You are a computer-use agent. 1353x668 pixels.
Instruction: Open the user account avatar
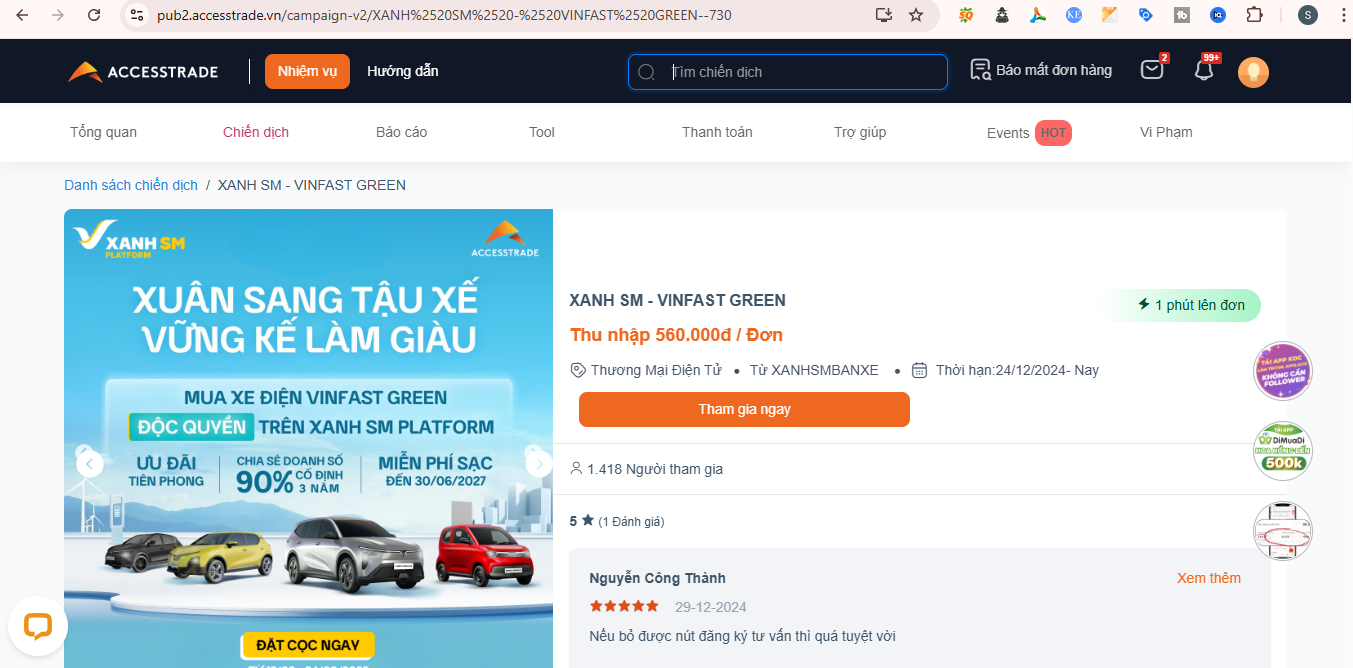point(1253,72)
